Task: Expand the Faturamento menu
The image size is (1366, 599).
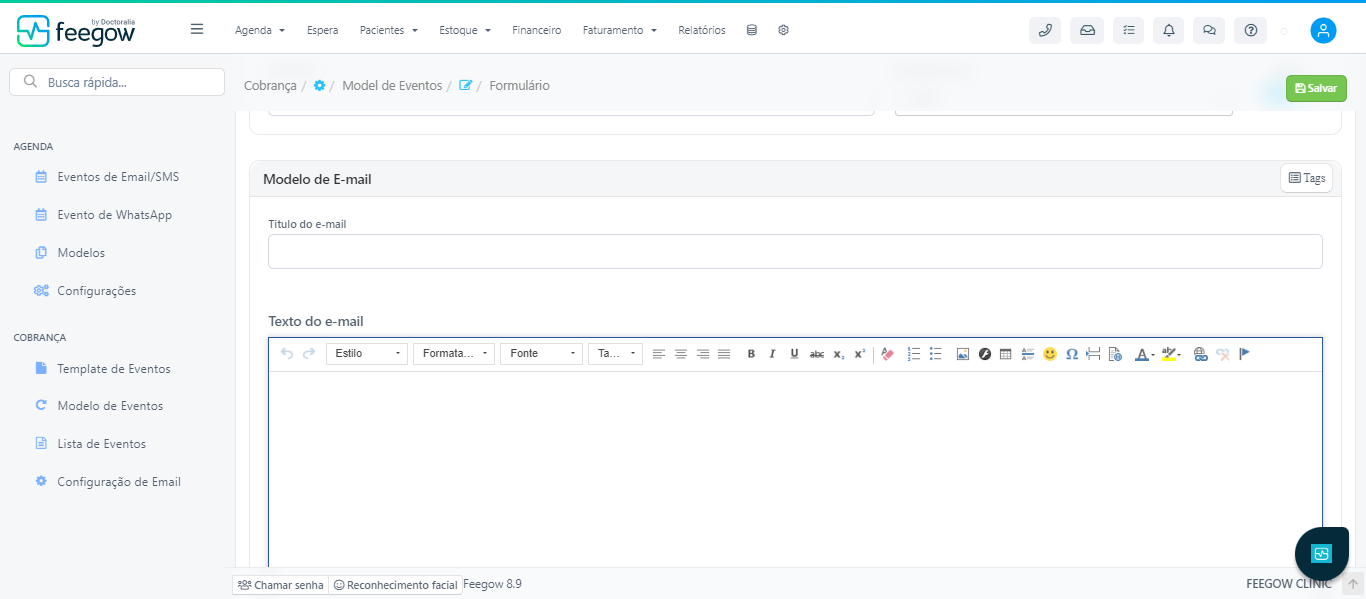Action: (x=620, y=30)
